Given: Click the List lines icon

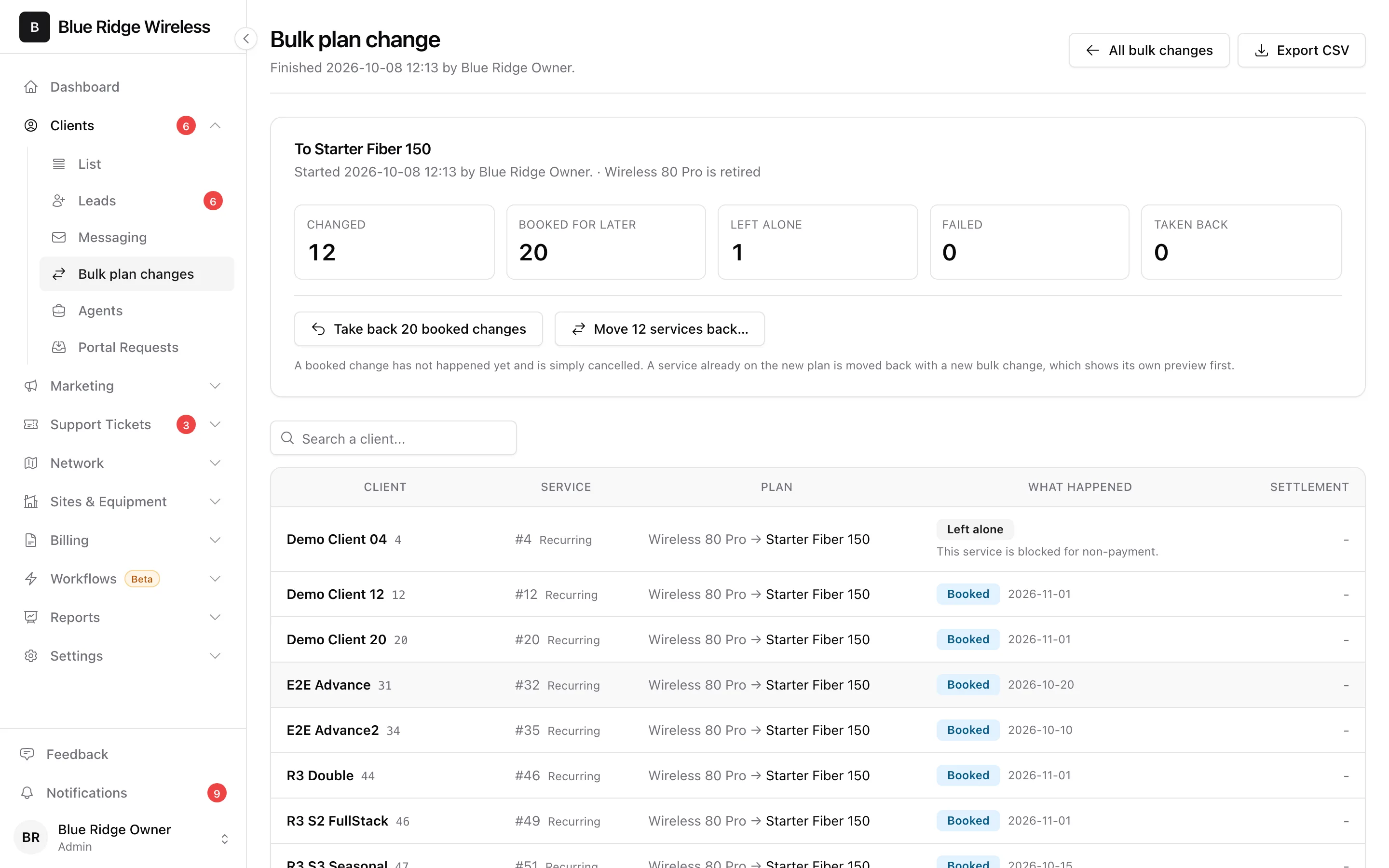Looking at the screenshot, I should point(58,164).
